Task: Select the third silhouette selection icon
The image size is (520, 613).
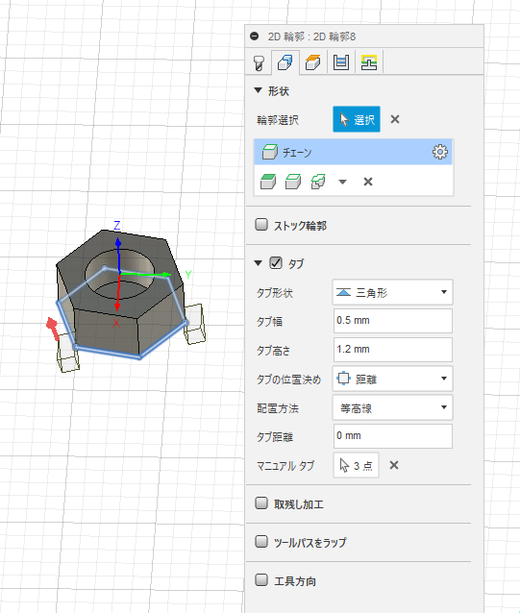Action: (x=318, y=182)
